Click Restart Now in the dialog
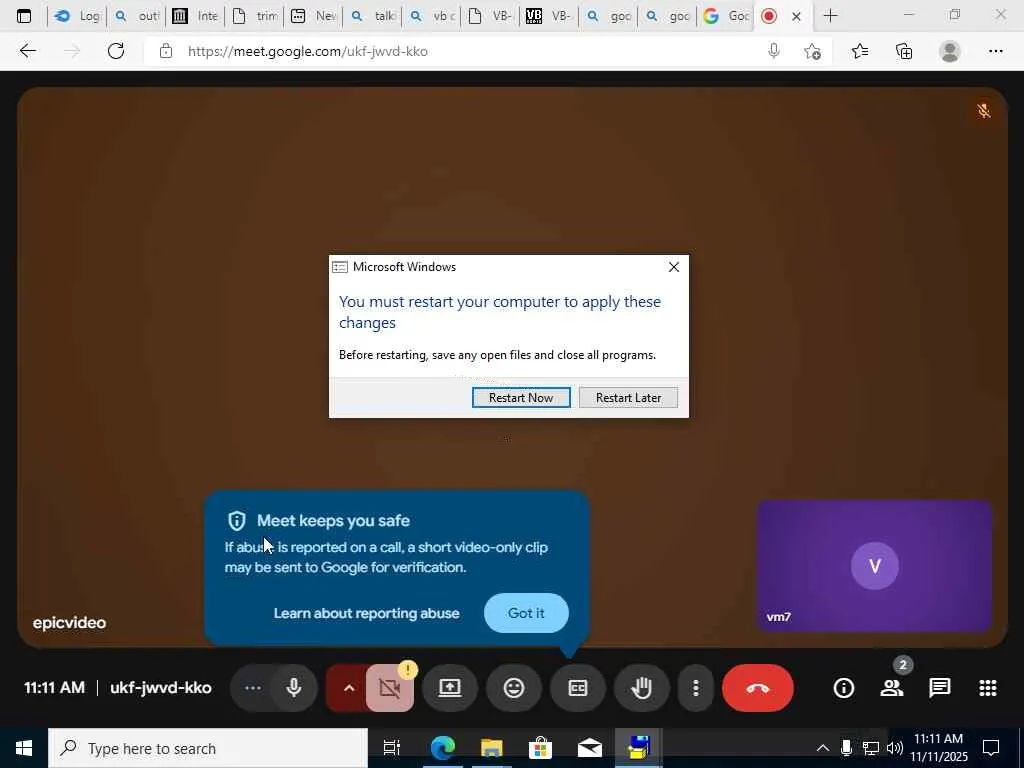The image size is (1024, 768). pyautogui.click(x=521, y=398)
